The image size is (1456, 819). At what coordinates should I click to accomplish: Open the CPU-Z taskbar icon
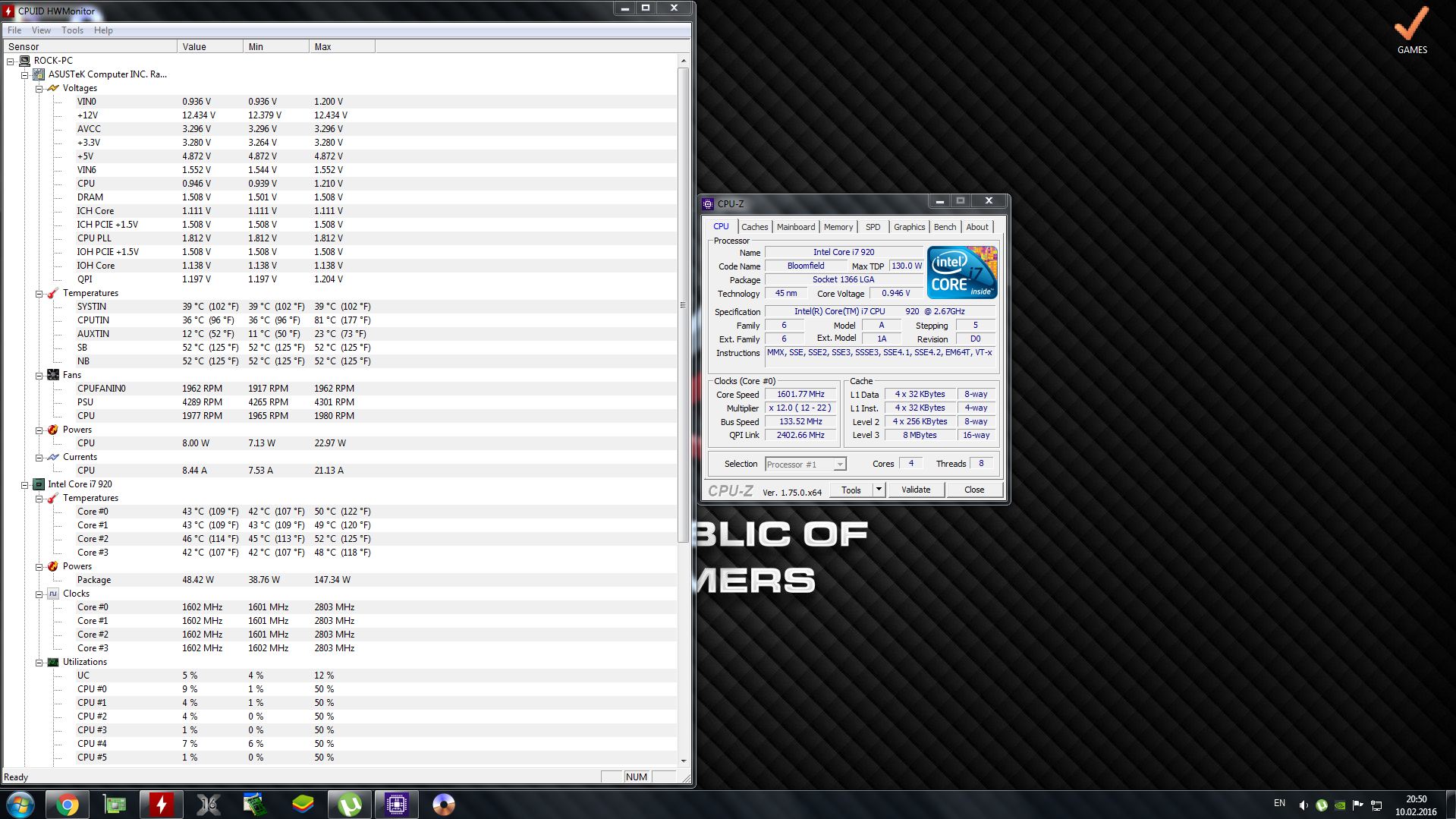396,804
